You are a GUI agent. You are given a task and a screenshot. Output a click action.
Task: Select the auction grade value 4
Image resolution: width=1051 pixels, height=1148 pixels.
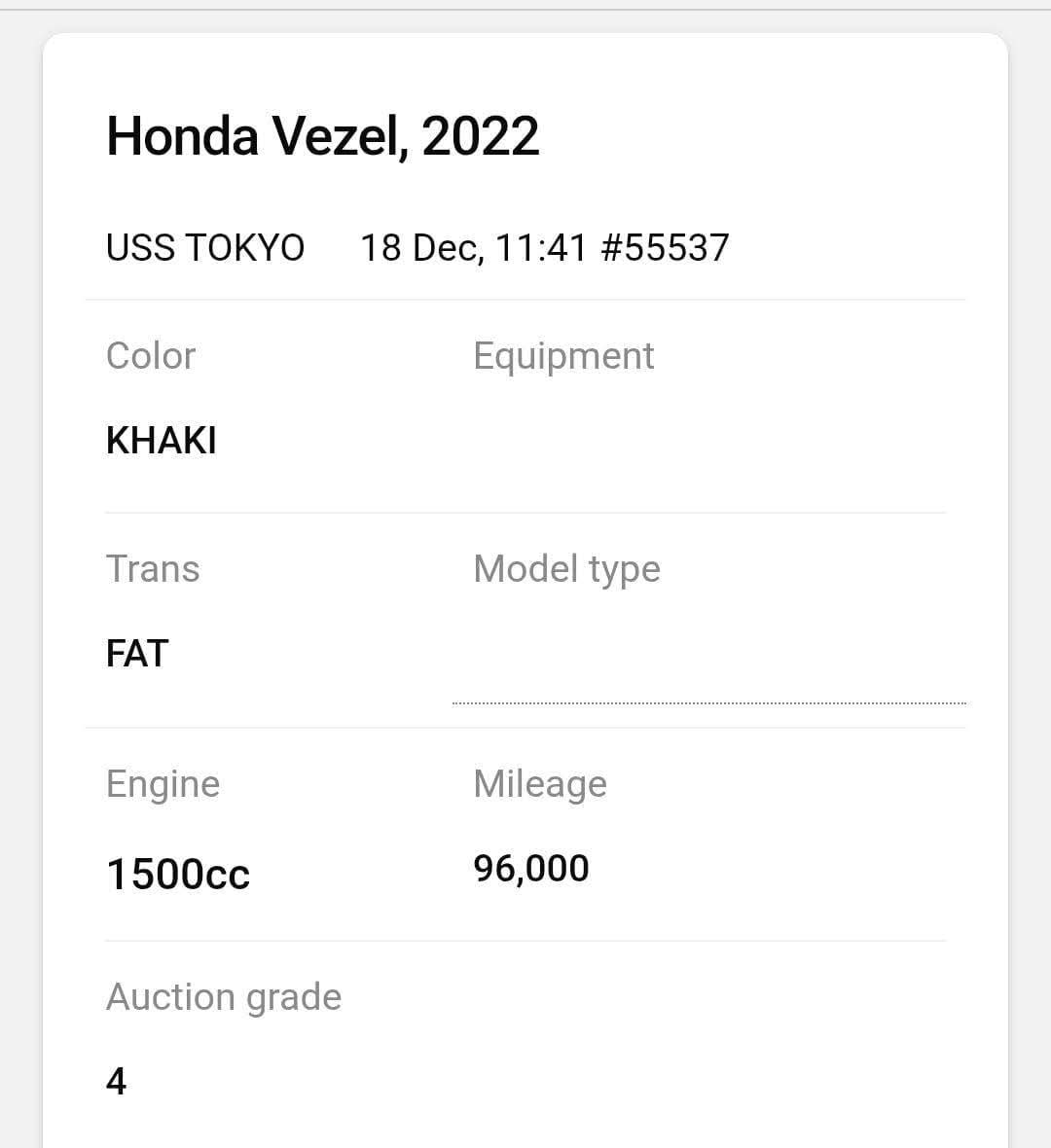click(x=116, y=1081)
